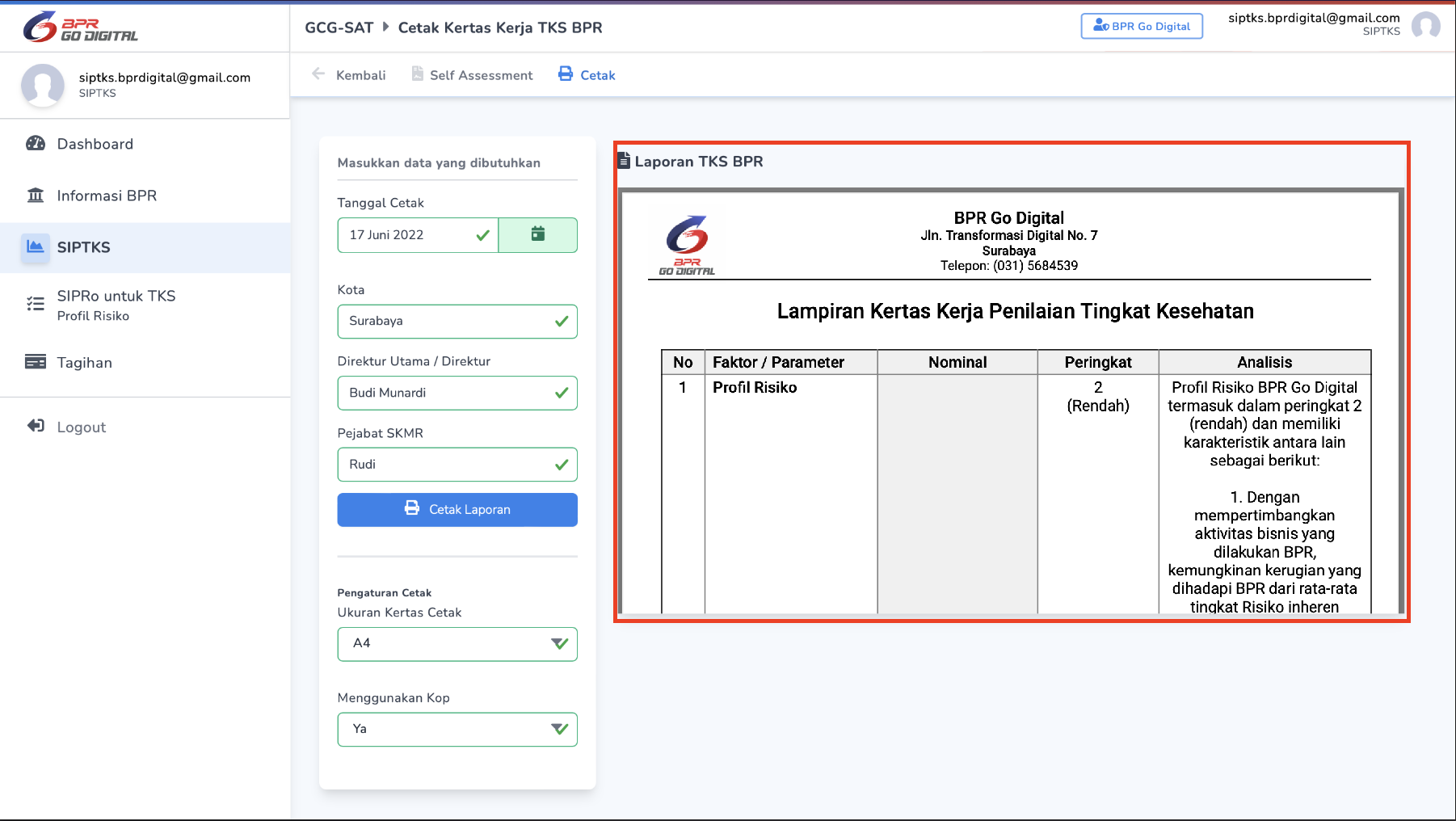Click the Cetak printer icon in toolbar
1456x821 pixels.
tap(566, 74)
